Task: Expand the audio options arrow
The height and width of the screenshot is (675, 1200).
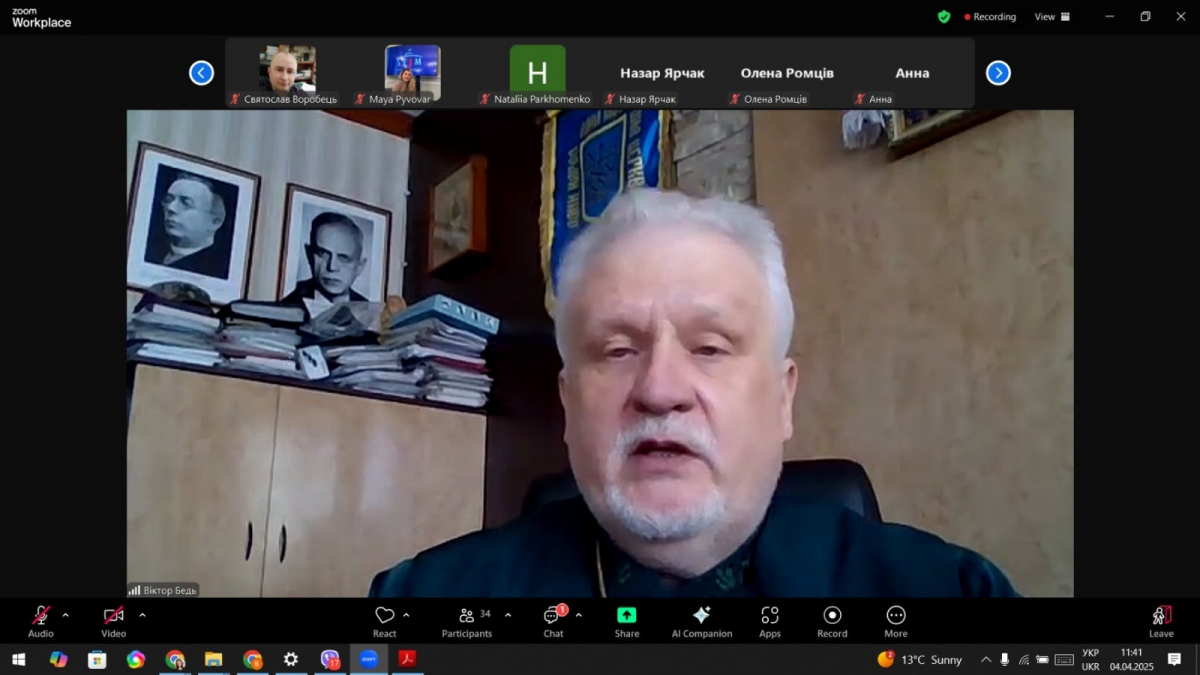Action: (x=66, y=615)
